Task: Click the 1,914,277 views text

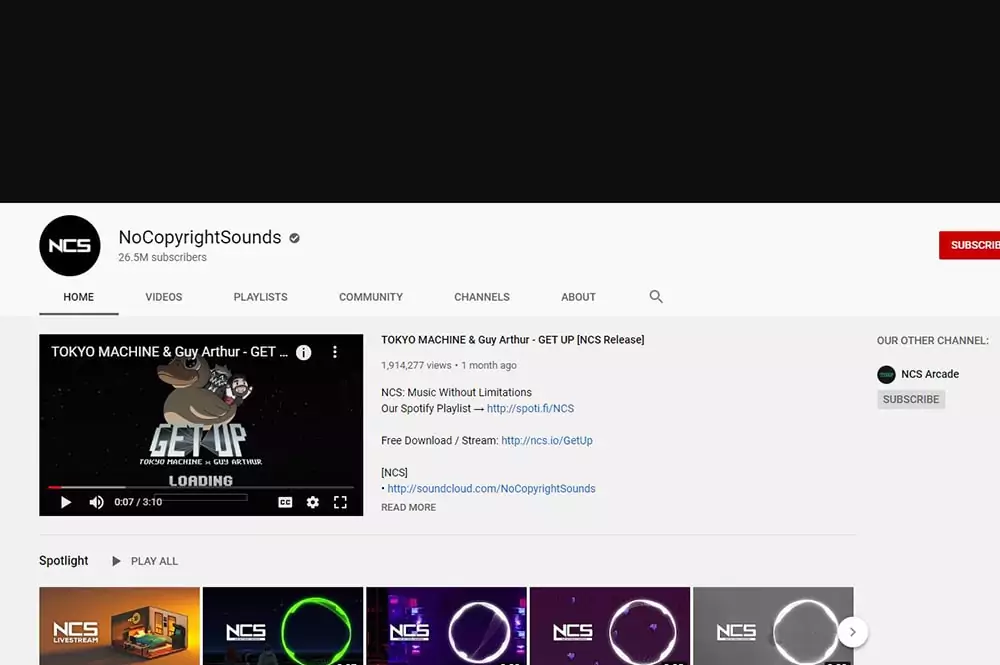Action: (416, 365)
